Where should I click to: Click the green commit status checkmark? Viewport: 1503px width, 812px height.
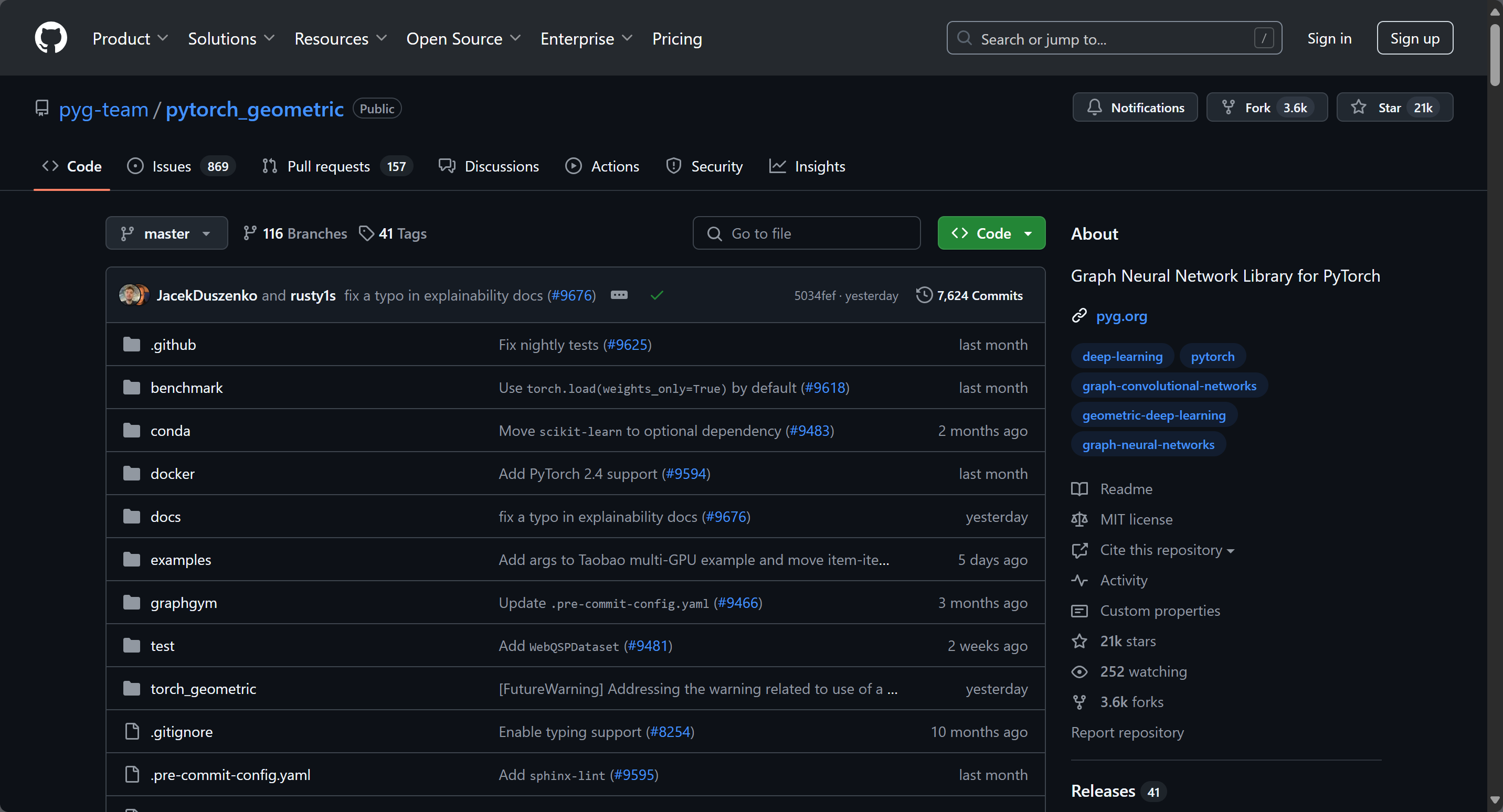pyautogui.click(x=657, y=295)
